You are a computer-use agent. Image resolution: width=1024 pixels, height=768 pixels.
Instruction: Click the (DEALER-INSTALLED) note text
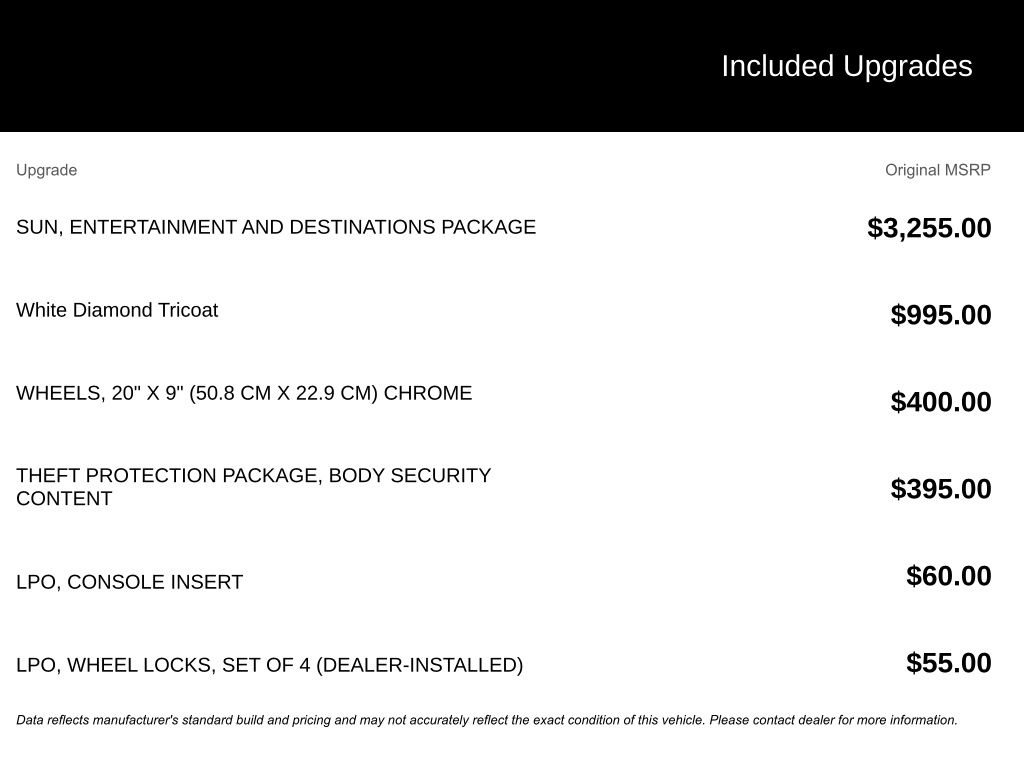click(x=419, y=665)
